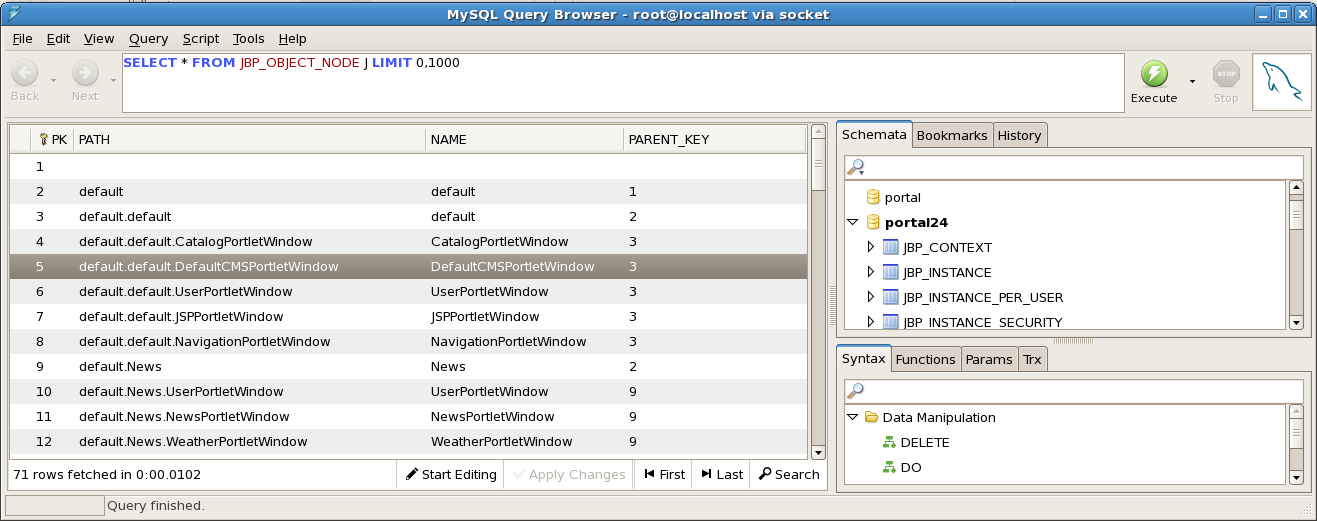Image resolution: width=1317 pixels, height=521 pixels.
Task: Collapse the portal24 schema tree node
Action: [852, 222]
